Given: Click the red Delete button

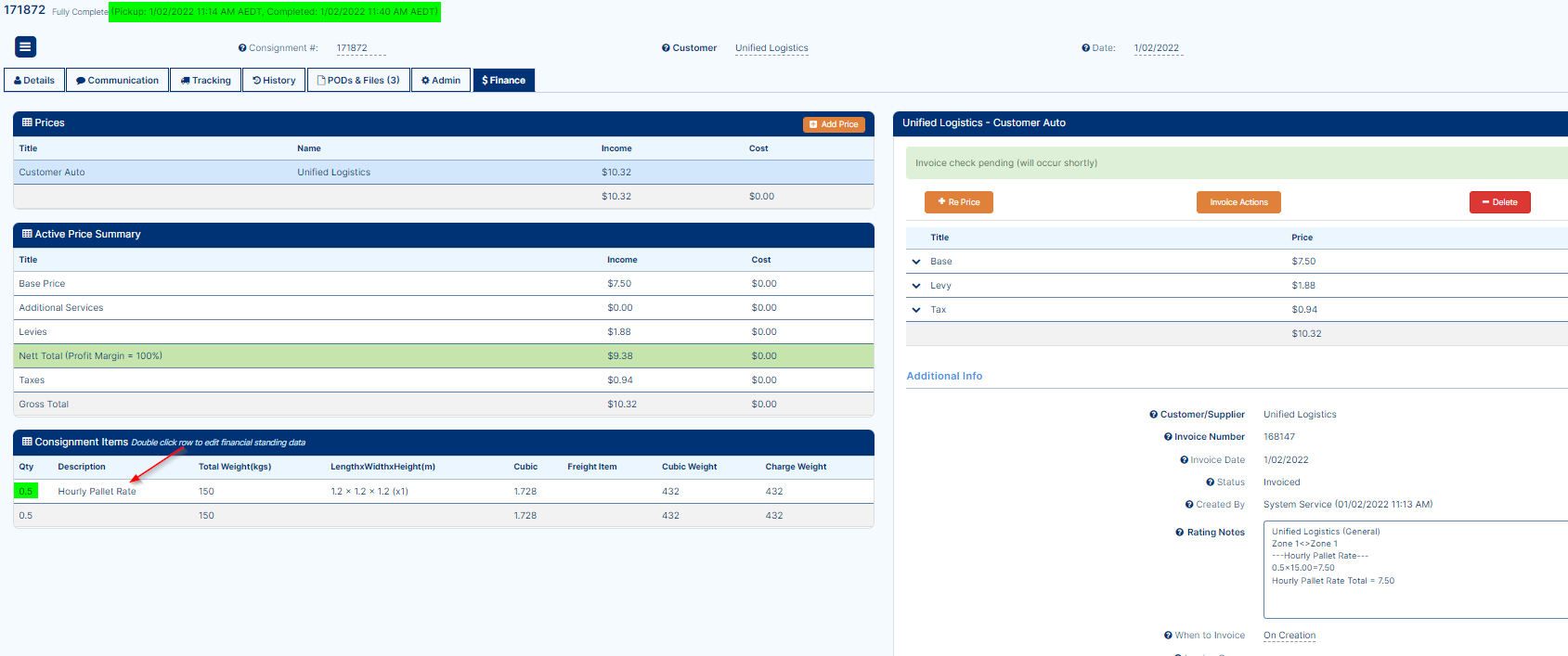Looking at the screenshot, I should [x=1499, y=202].
